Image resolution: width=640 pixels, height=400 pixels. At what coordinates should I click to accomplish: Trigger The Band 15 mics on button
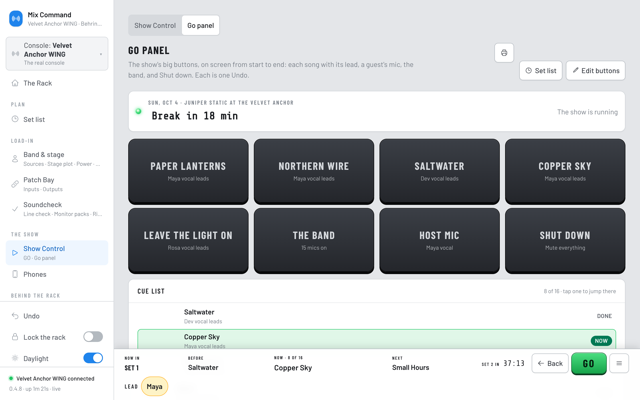click(x=314, y=241)
